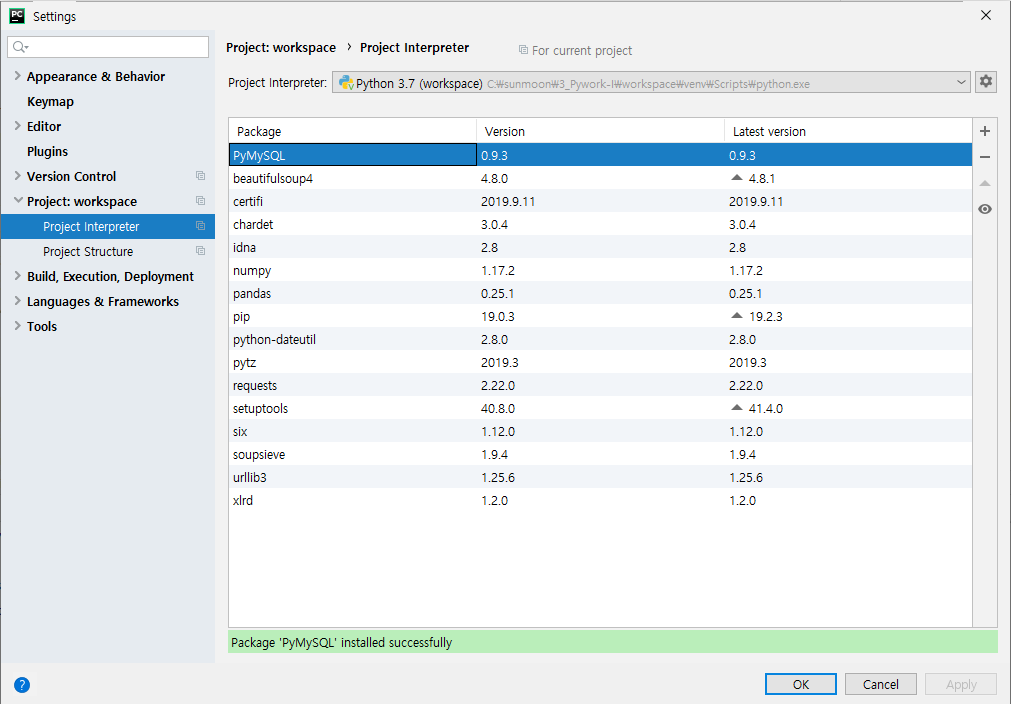
Task: Click the search magnifier icon
Action: tap(20, 46)
